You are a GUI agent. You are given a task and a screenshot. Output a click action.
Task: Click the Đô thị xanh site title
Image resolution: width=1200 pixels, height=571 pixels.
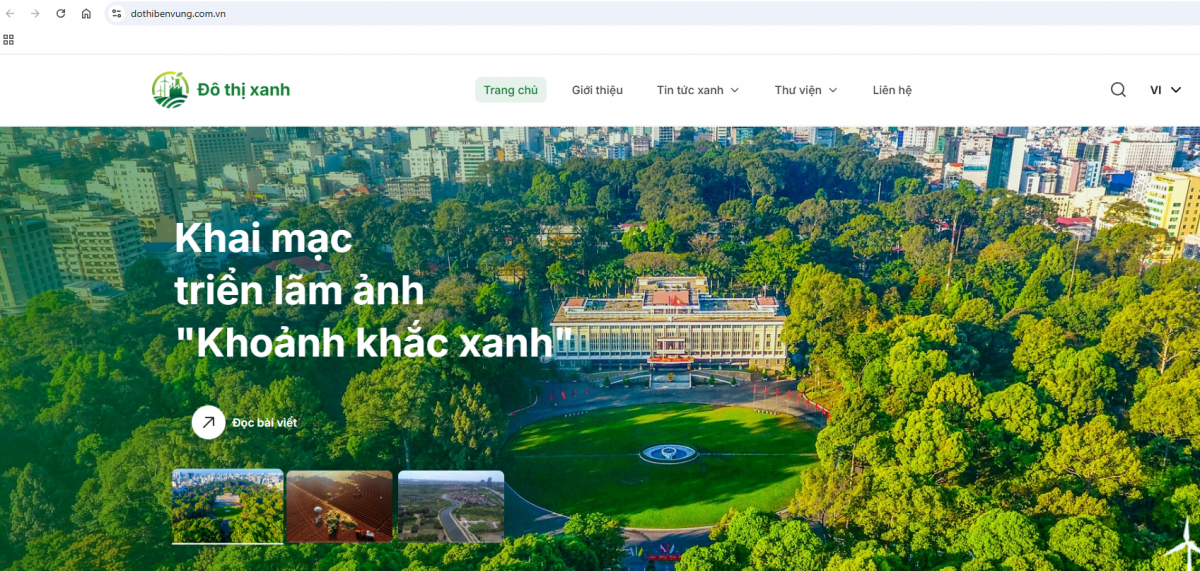[x=243, y=90]
